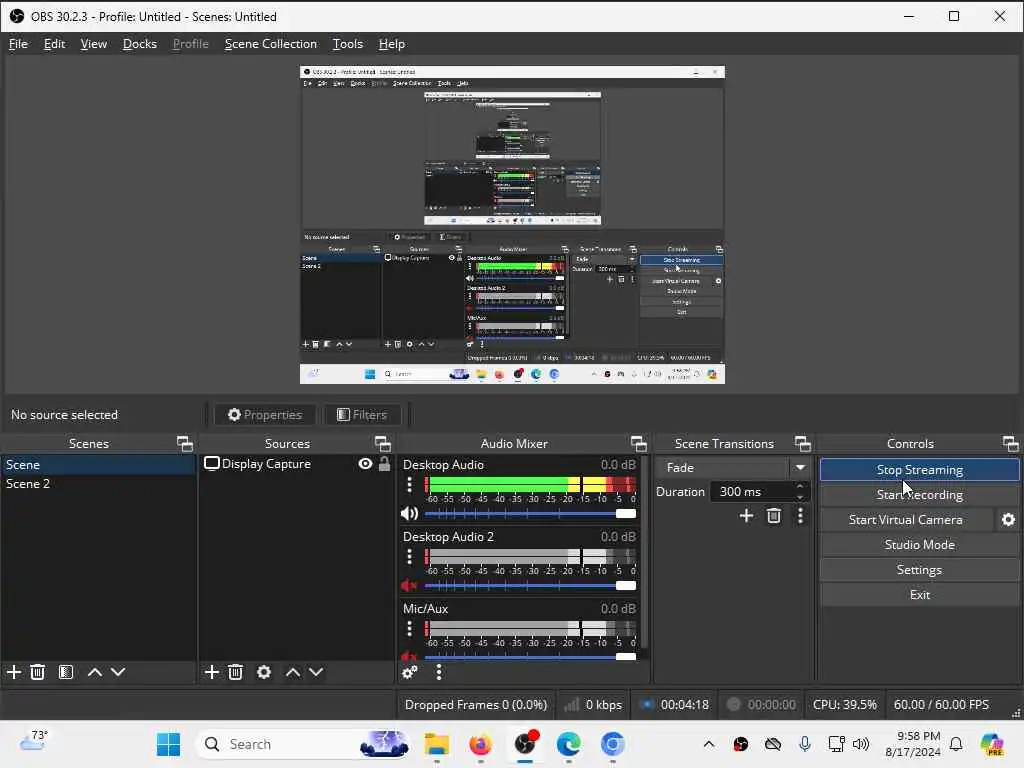The width and height of the screenshot is (1024, 768).
Task: Click Stop Streaming button
Action: click(x=920, y=470)
